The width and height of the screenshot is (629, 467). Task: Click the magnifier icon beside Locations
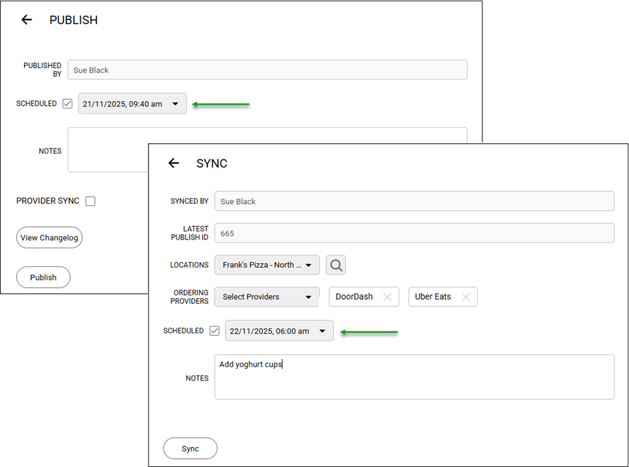click(336, 265)
